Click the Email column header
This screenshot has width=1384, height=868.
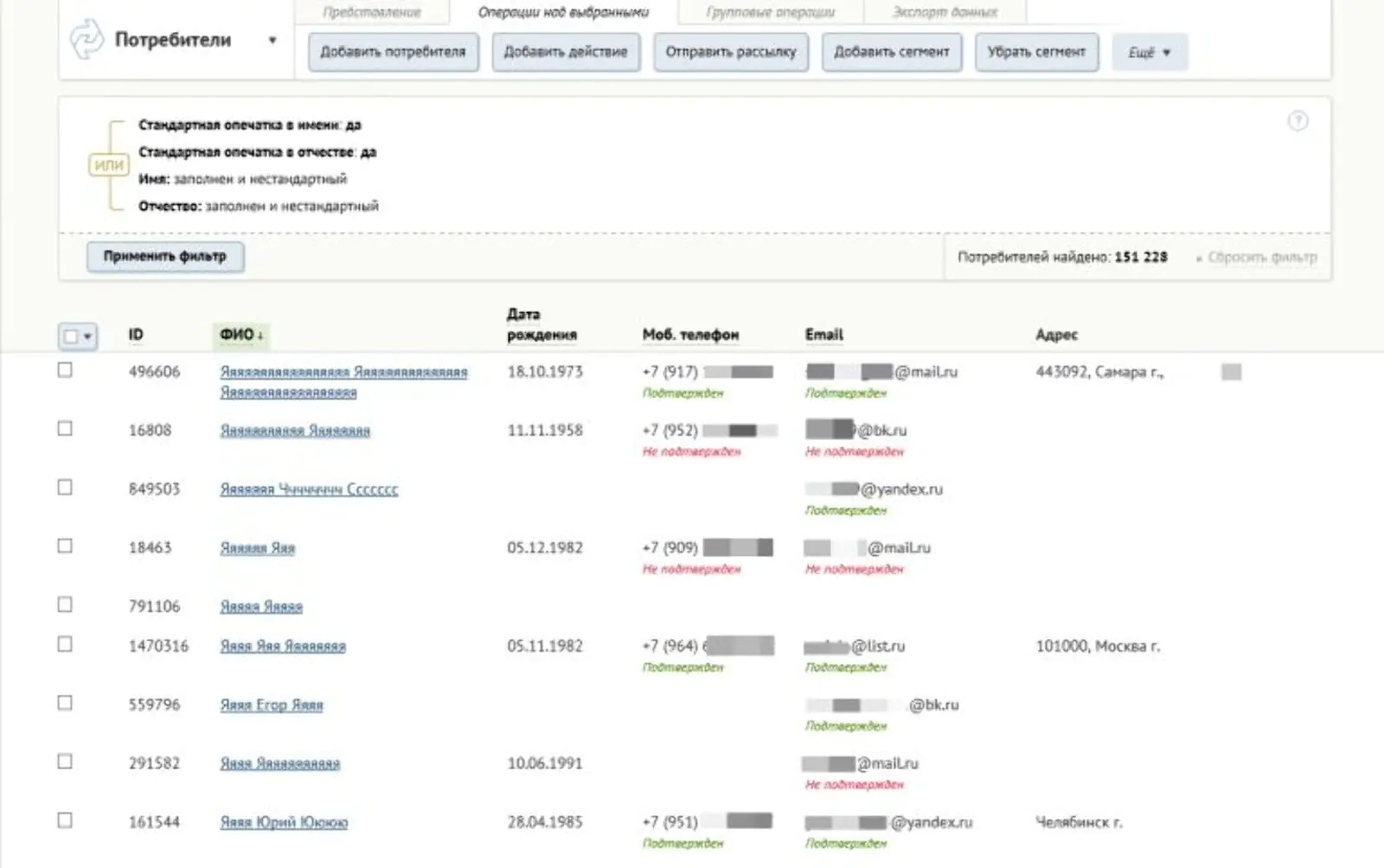pos(824,335)
